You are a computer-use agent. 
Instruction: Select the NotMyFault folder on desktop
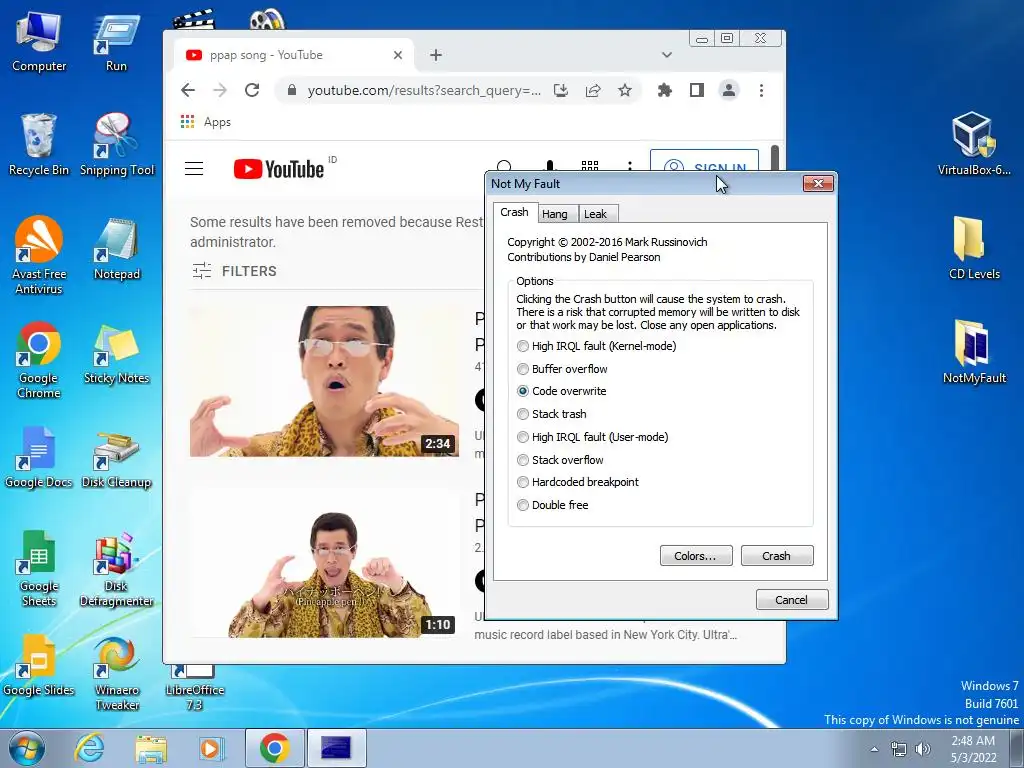(974, 351)
